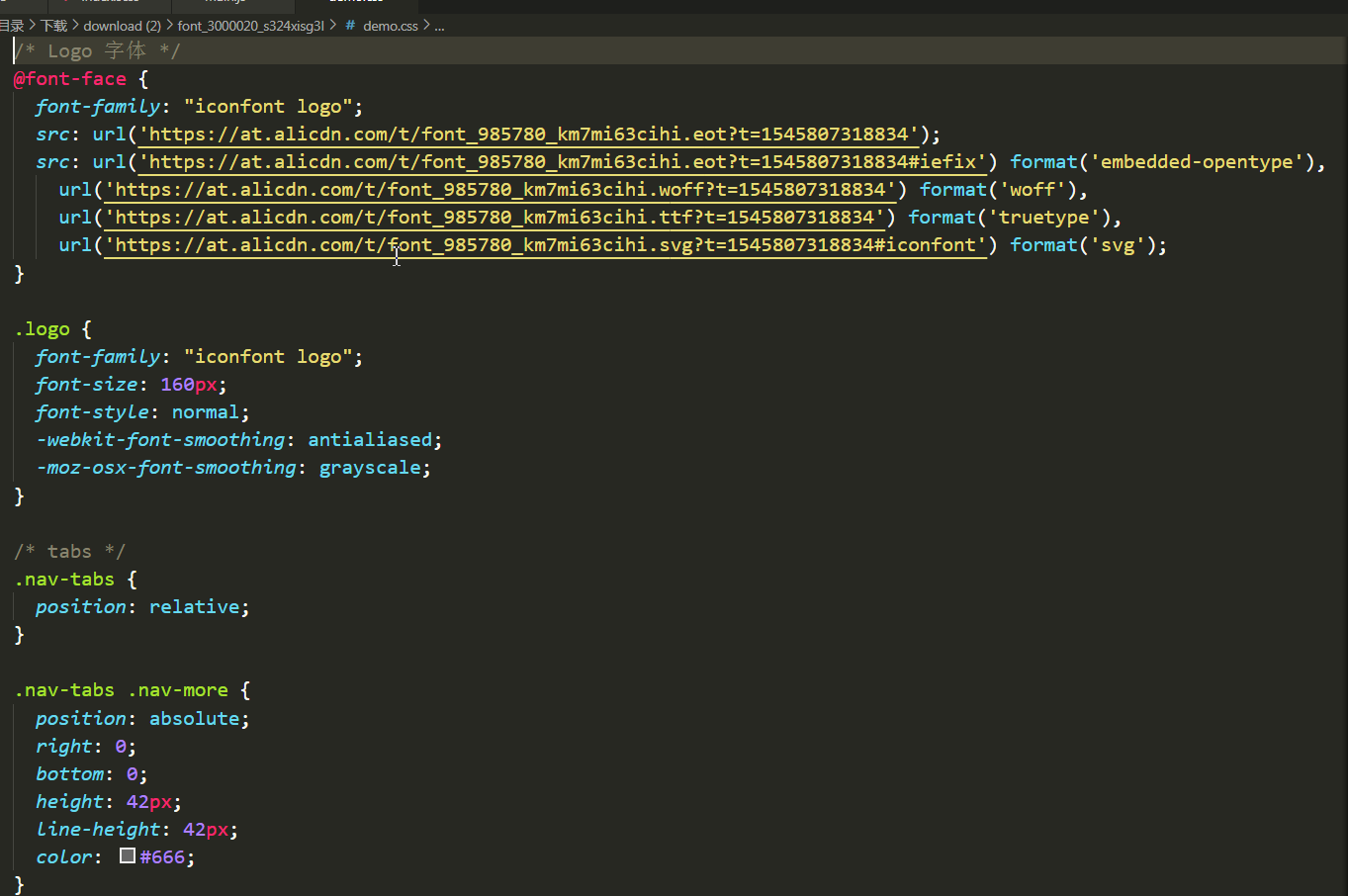This screenshot has width=1348, height=896.
Task: Click the '@font-face' rule text
Action: point(70,79)
